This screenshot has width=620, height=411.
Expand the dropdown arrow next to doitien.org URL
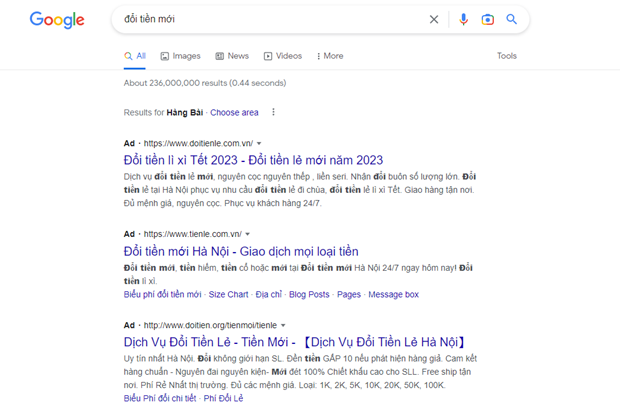click(x=283, y=325)
